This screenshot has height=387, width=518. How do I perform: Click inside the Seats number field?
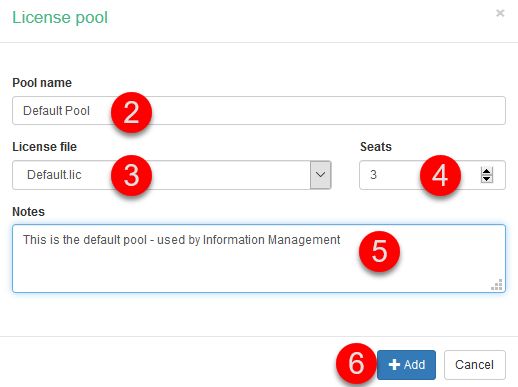432,175
